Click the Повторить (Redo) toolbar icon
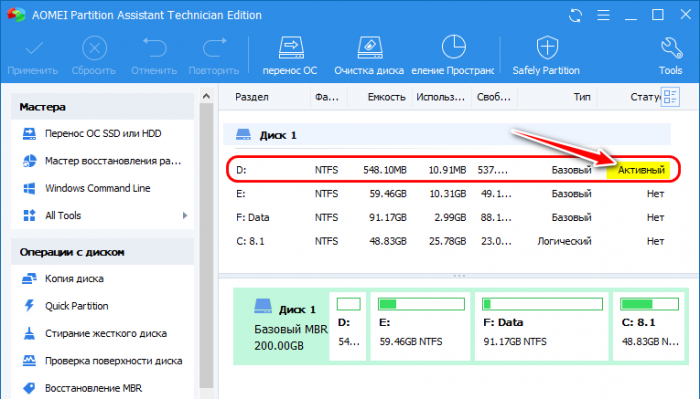 click(214, 48)
